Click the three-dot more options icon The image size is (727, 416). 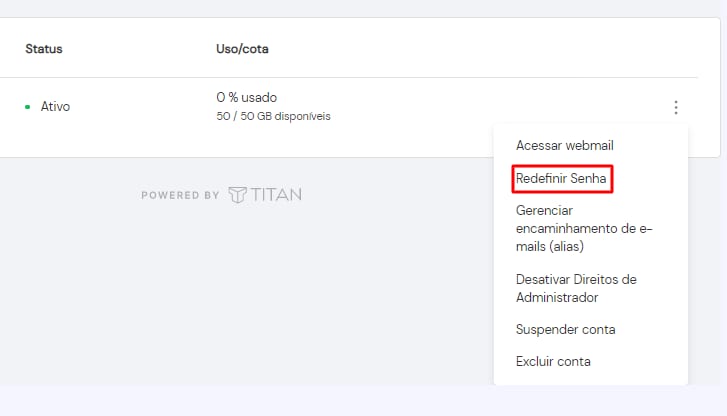click(676, 107)
